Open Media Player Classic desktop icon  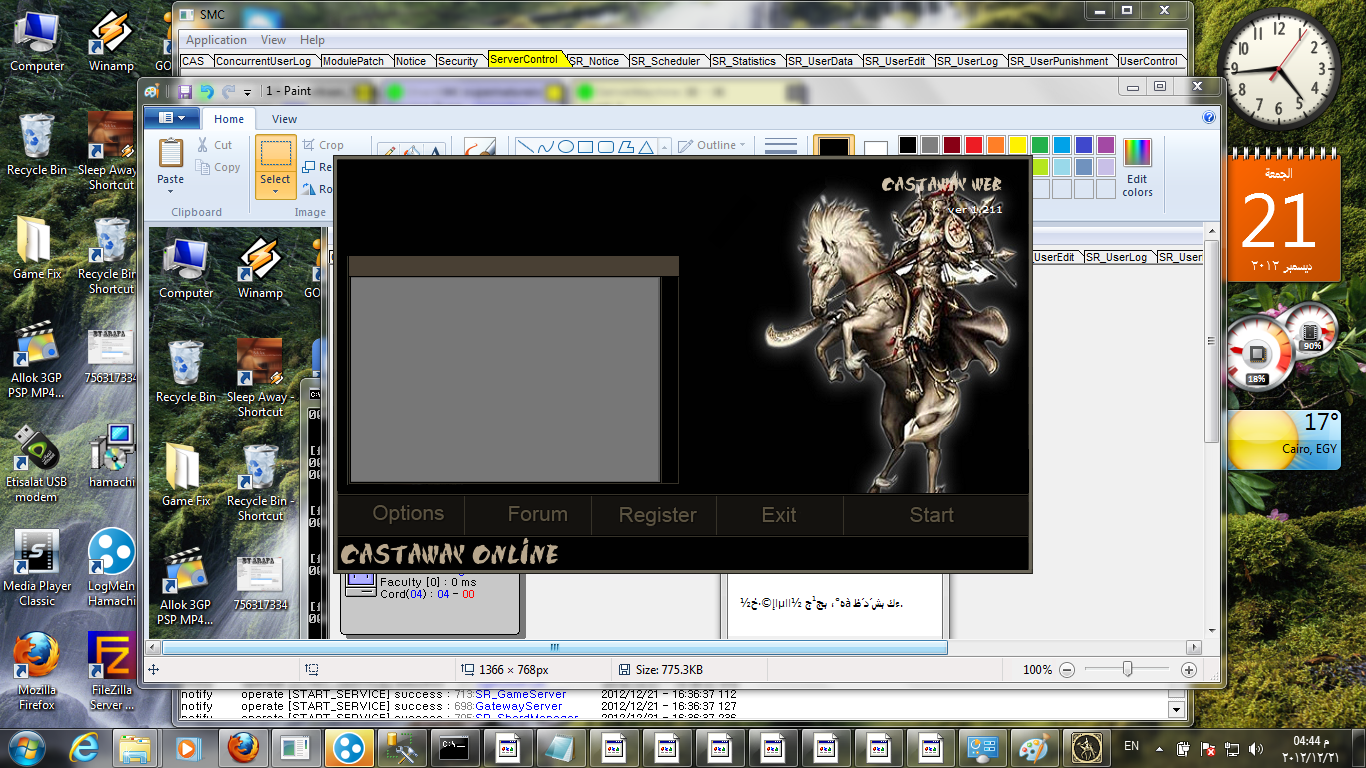click(37, 567)
